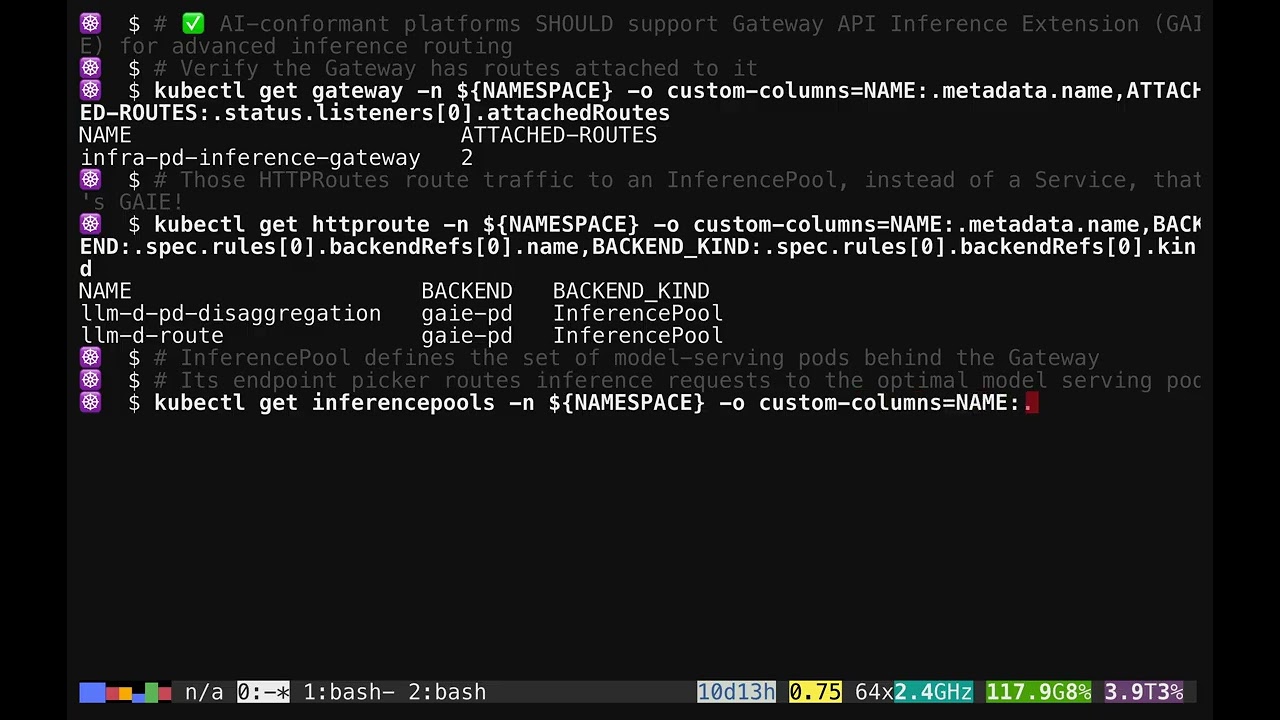Click the 64x CPU count indicator
This screenshot has width=1280, height=720.
tap(874, 692)
